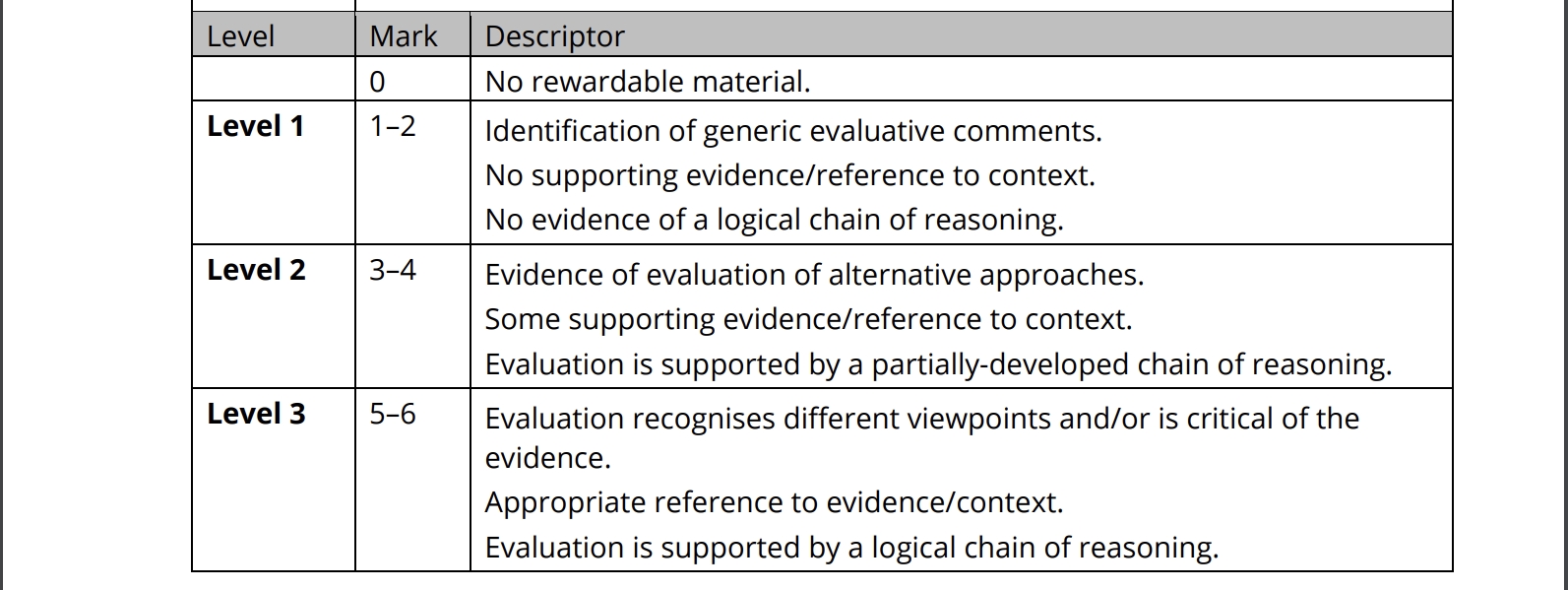This screenshot has width=1568, height=590.
Task: Click "Evidence of evaluation of alternative approaches."
Action: pyautogui.click(x=814, y=275)
